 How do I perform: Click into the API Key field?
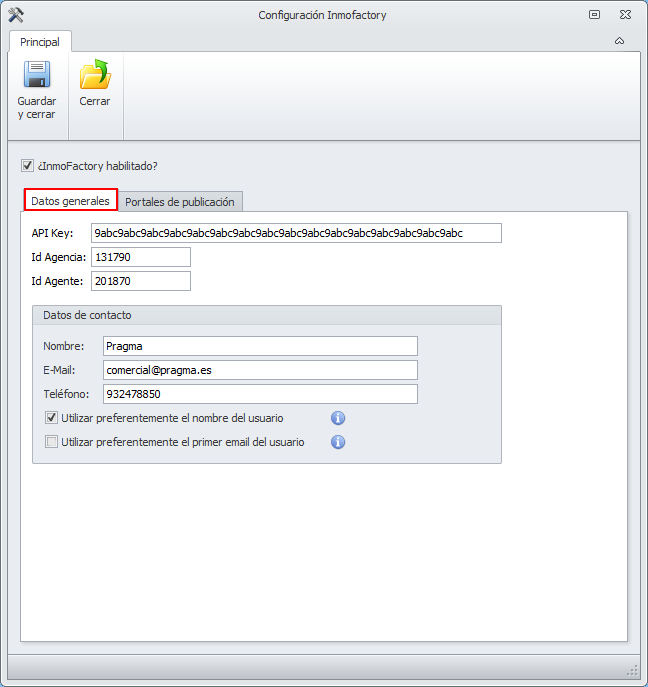pos(296,233)
